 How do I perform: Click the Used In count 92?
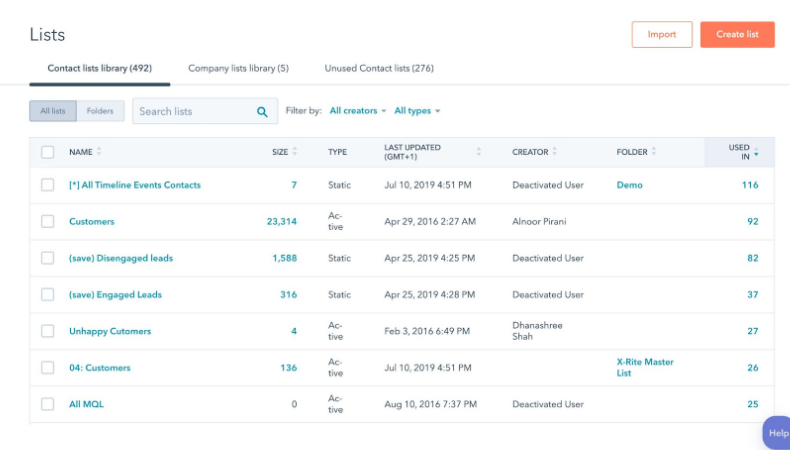(753, 221)
